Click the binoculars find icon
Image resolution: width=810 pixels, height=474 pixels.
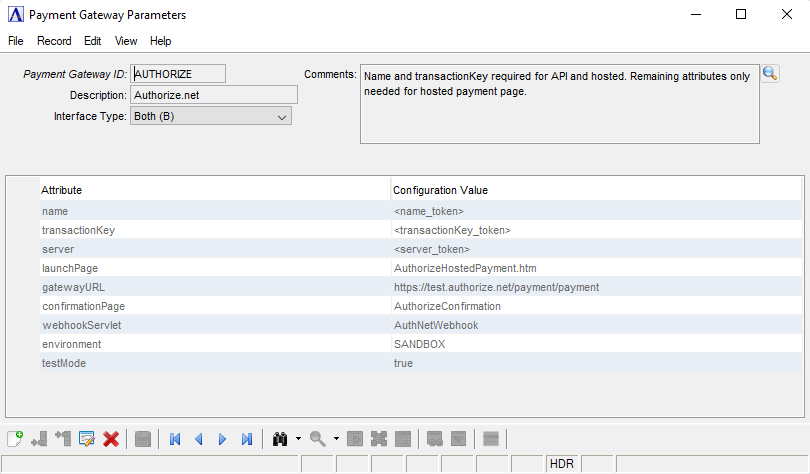point(279,439)
